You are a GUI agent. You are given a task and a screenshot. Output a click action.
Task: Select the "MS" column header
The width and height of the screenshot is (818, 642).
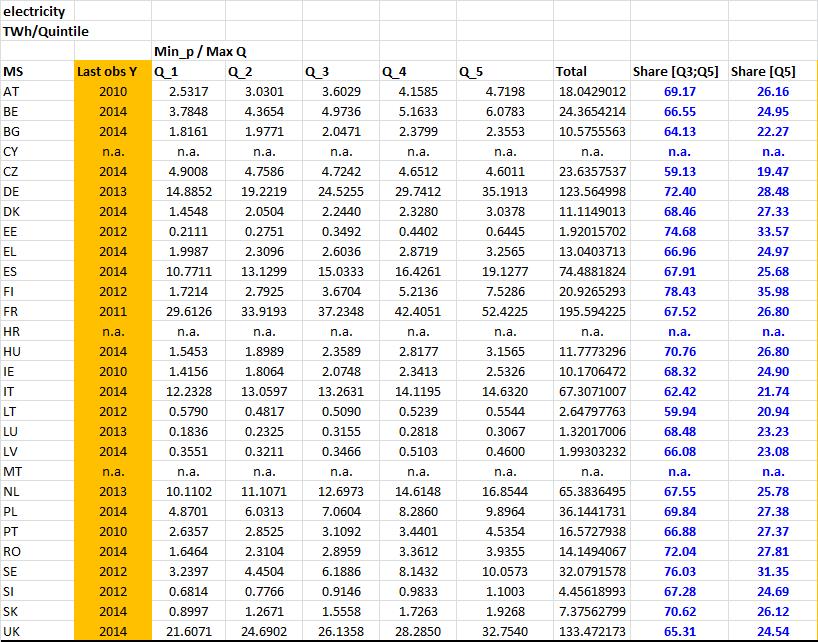tap(13, 71)
